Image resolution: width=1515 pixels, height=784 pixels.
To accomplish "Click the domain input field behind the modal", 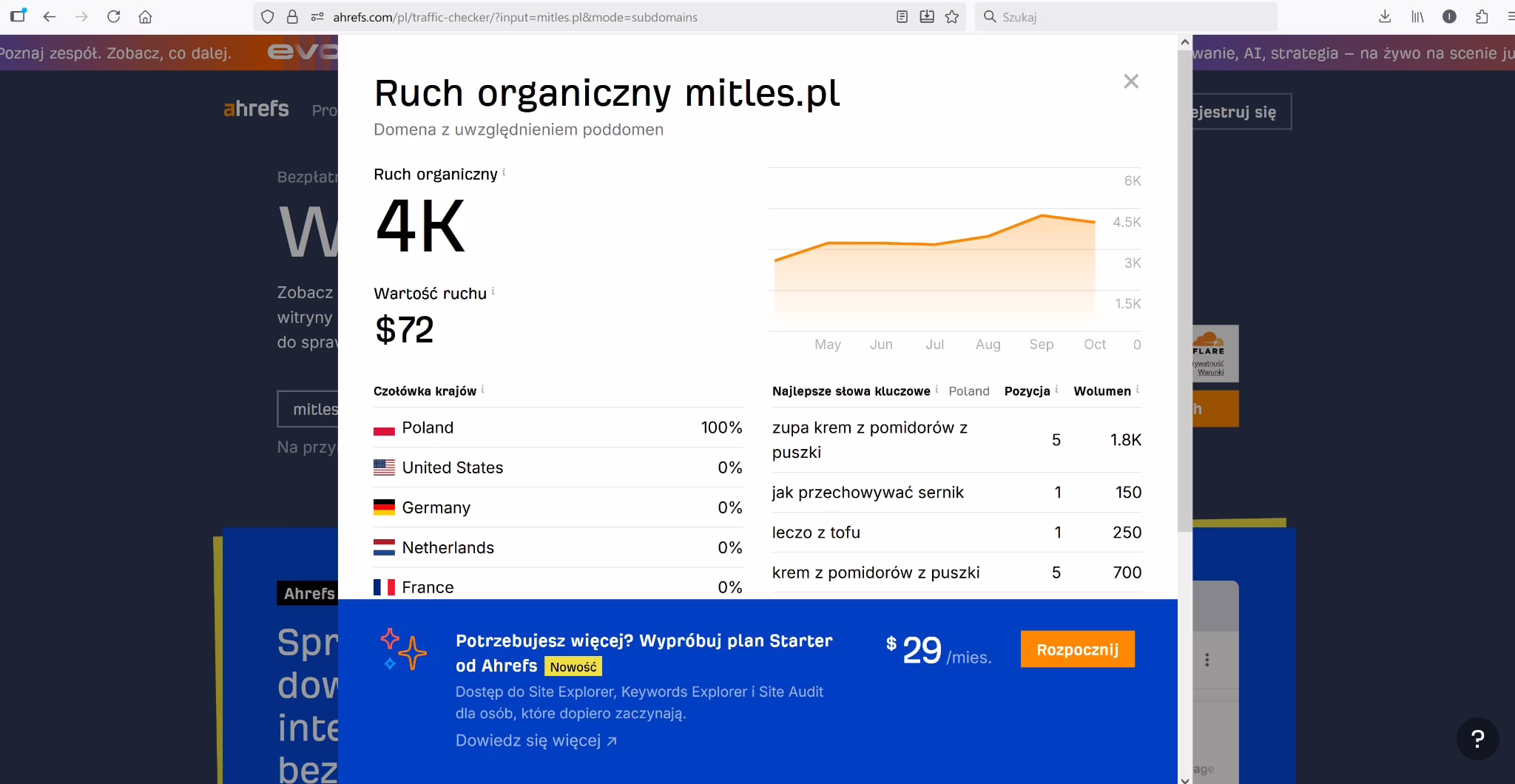I will (308, 409).
